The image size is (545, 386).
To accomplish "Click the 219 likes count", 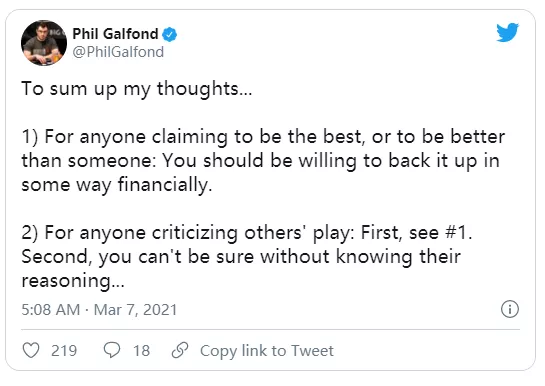I will point(64,351).
